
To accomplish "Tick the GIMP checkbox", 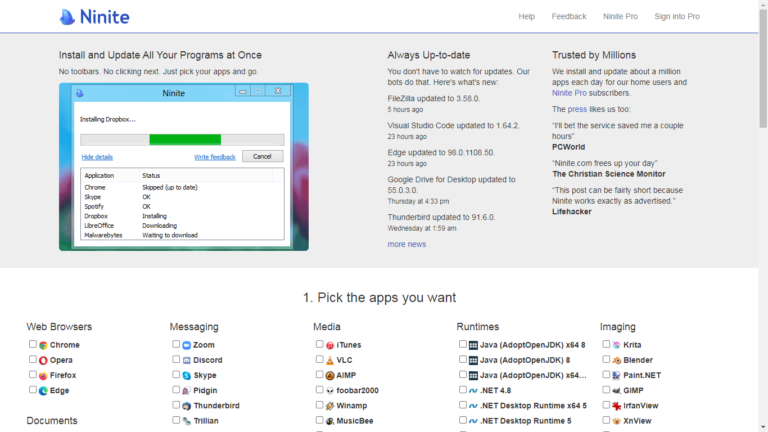I will tap(606, 390).
